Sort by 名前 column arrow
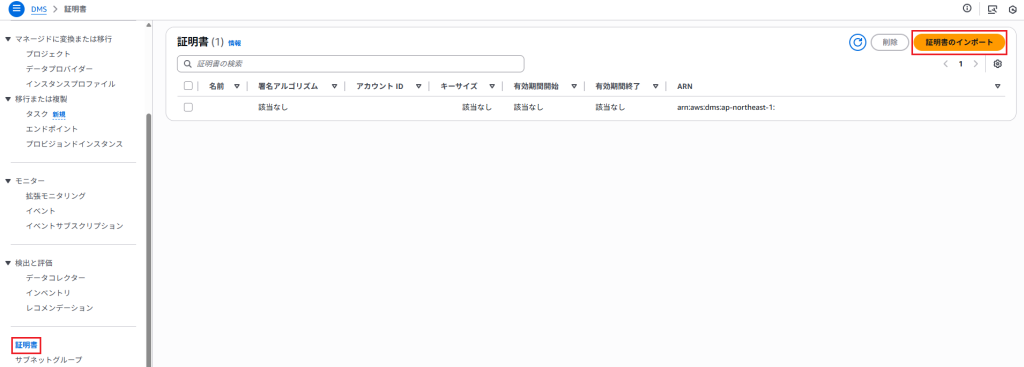 [x=237, y=86]
